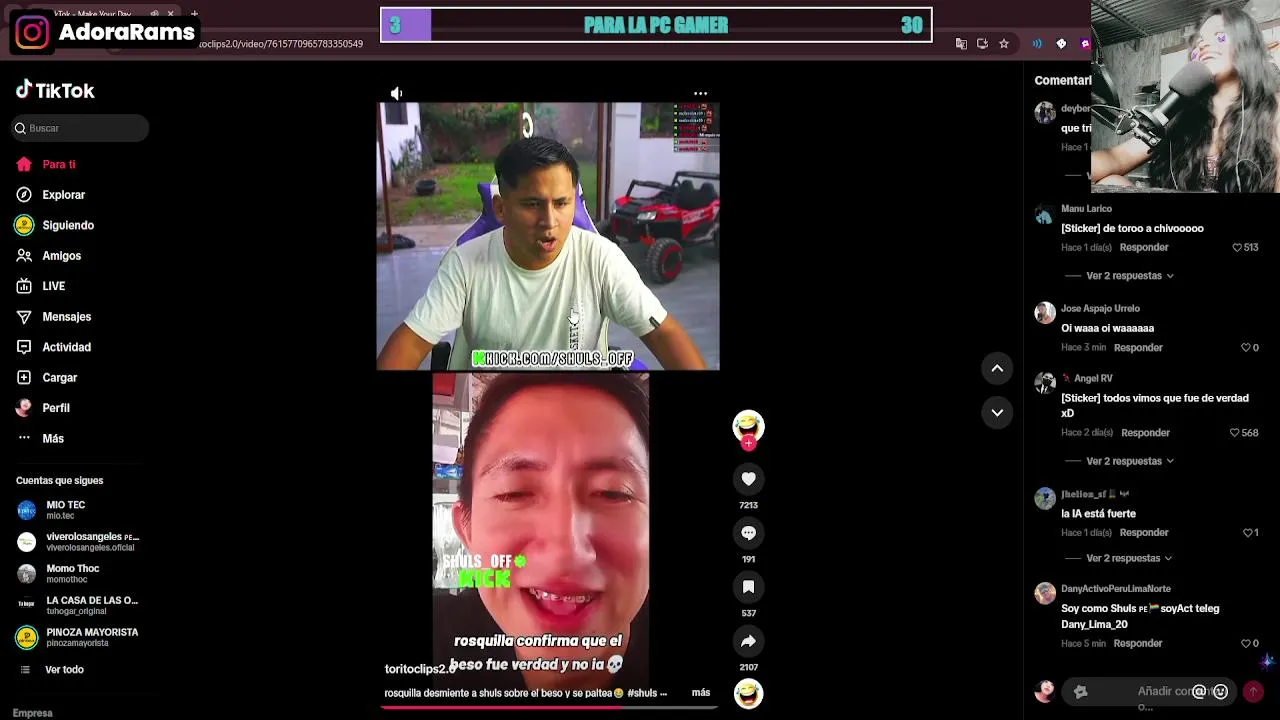
Task: Open the comments bubble icon
Action: (748, 533)
